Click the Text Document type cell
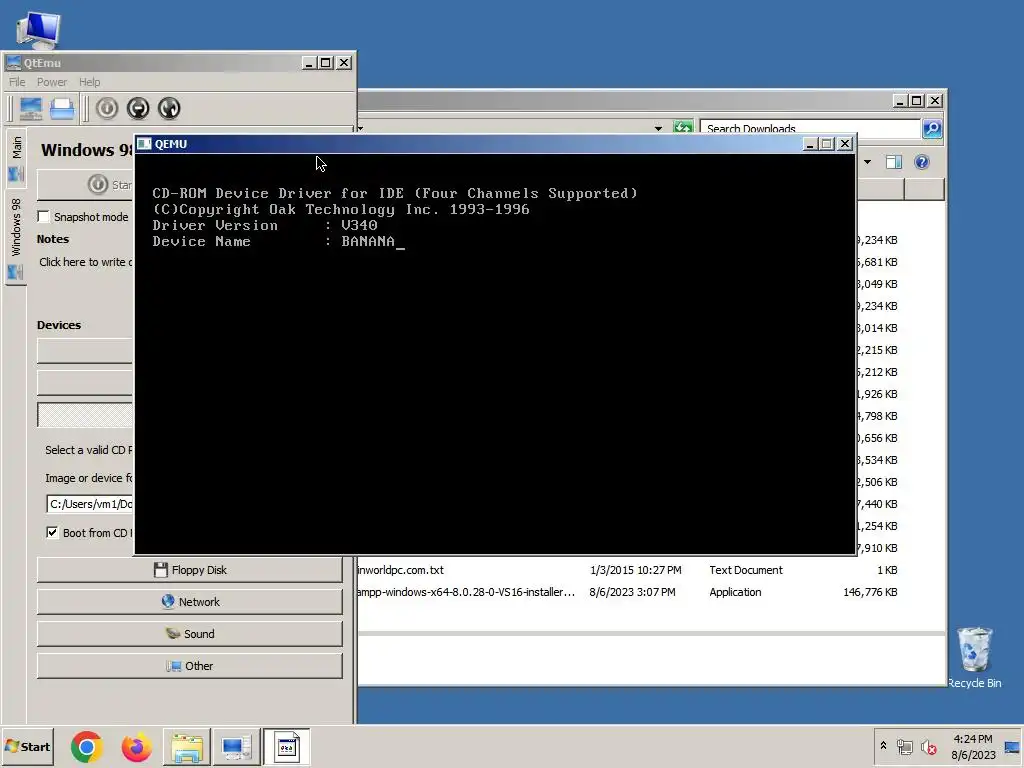The height and width of the screenshot is (768, 1024). click(746, 570)
